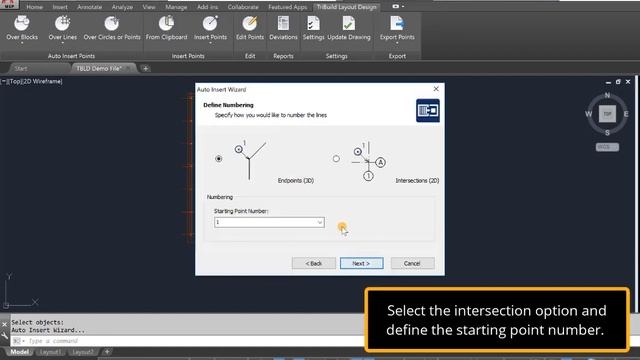
Task: Open the View ribbon tab
Action: click(x=149, y=7)
